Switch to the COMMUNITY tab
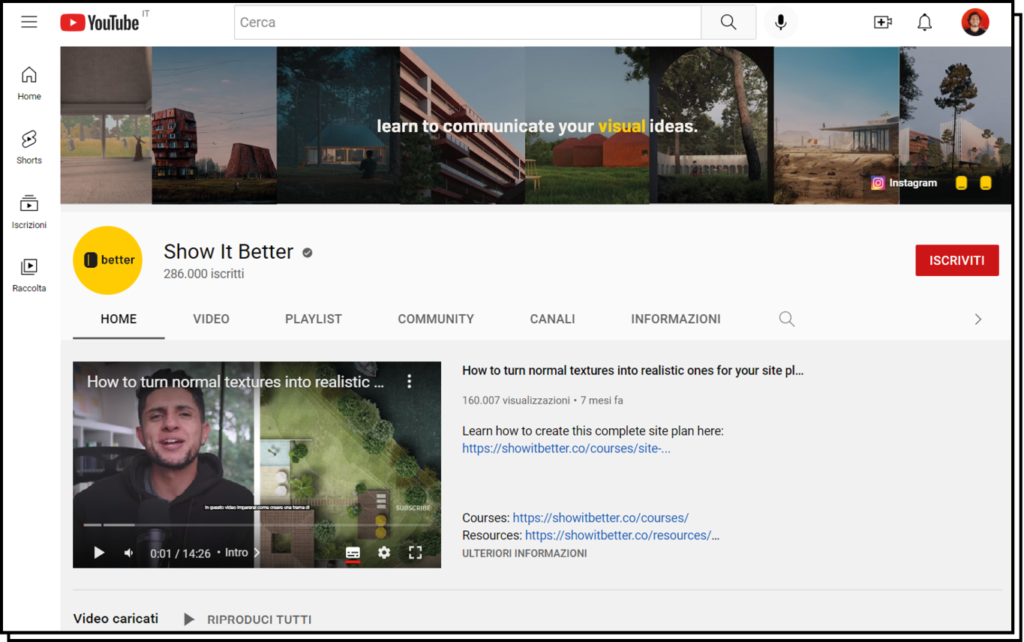 (435, 319)
